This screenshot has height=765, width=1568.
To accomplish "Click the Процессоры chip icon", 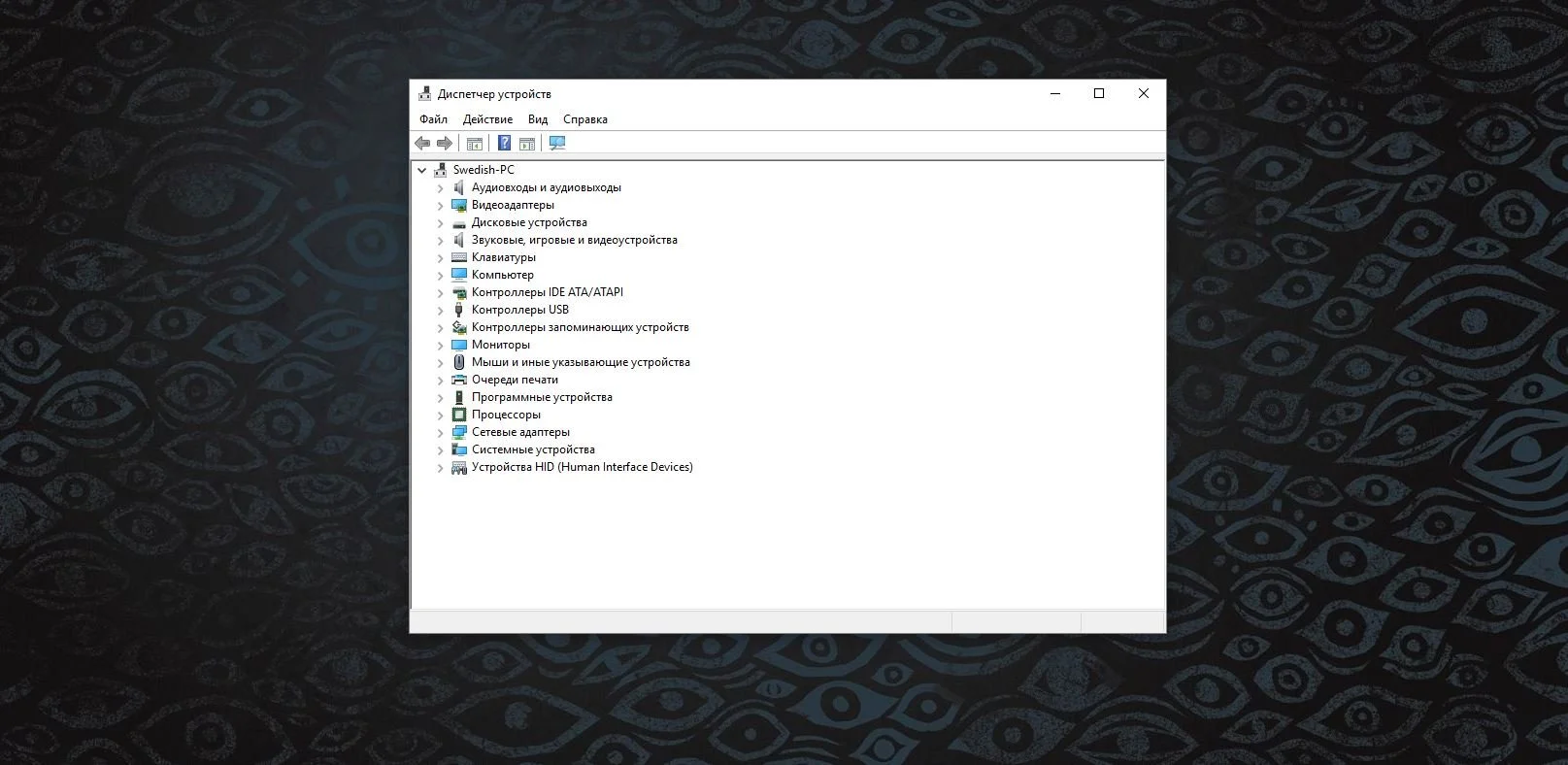I will (x=459, y=415).
